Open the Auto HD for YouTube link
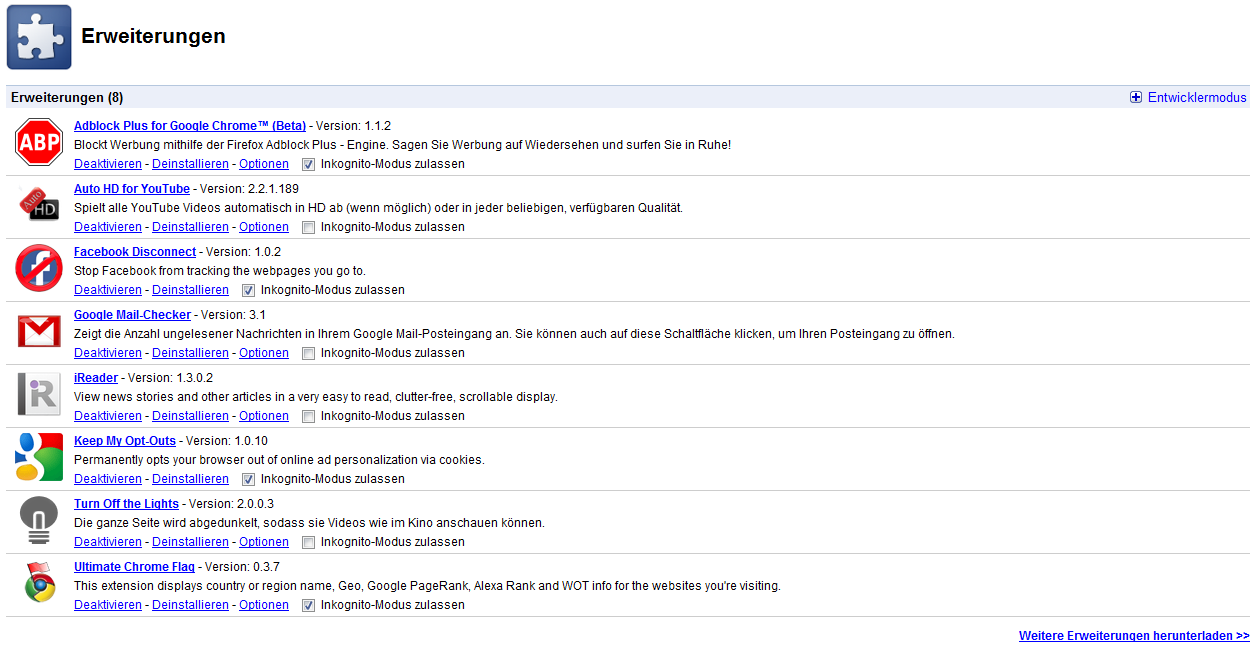 [x=132, y=189]
